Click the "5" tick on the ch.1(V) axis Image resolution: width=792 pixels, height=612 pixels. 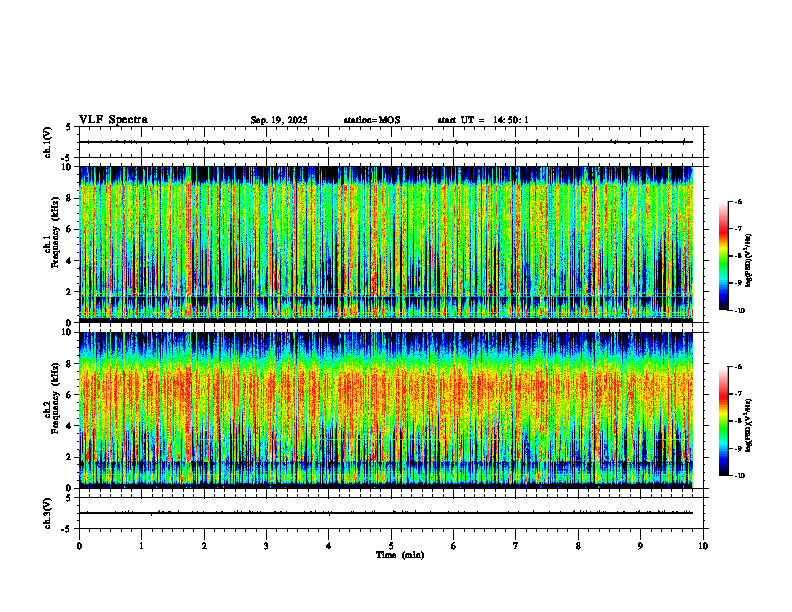68,127
